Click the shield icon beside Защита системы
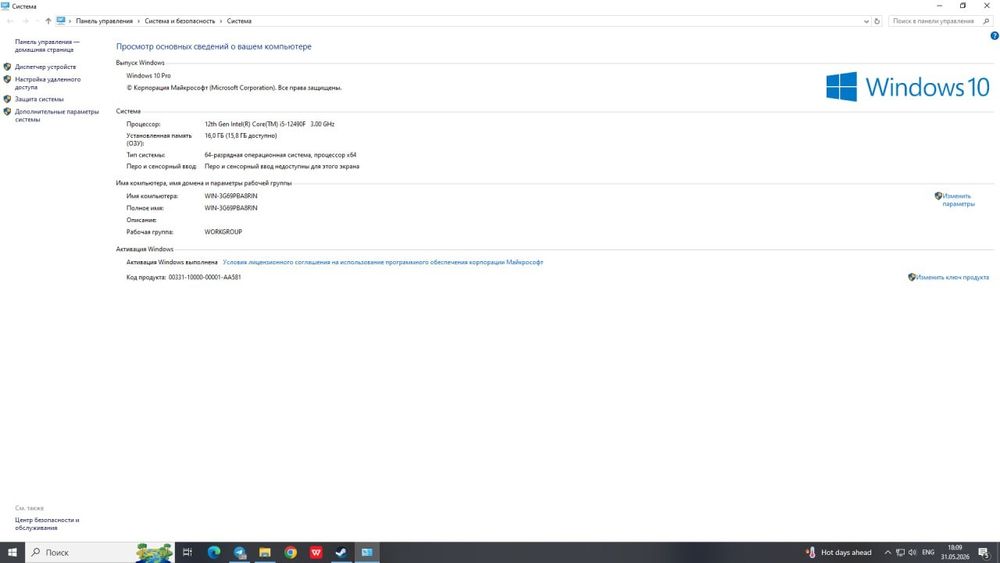 pyautogui.click(x=8, y=99)
